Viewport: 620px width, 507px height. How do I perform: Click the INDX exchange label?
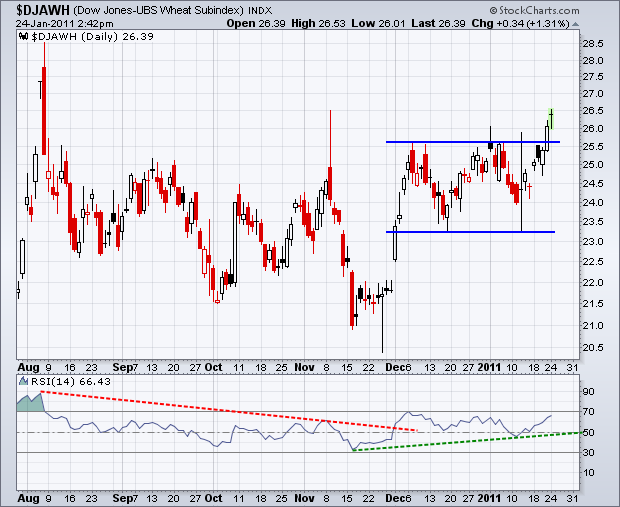click(x=260, y=11)
